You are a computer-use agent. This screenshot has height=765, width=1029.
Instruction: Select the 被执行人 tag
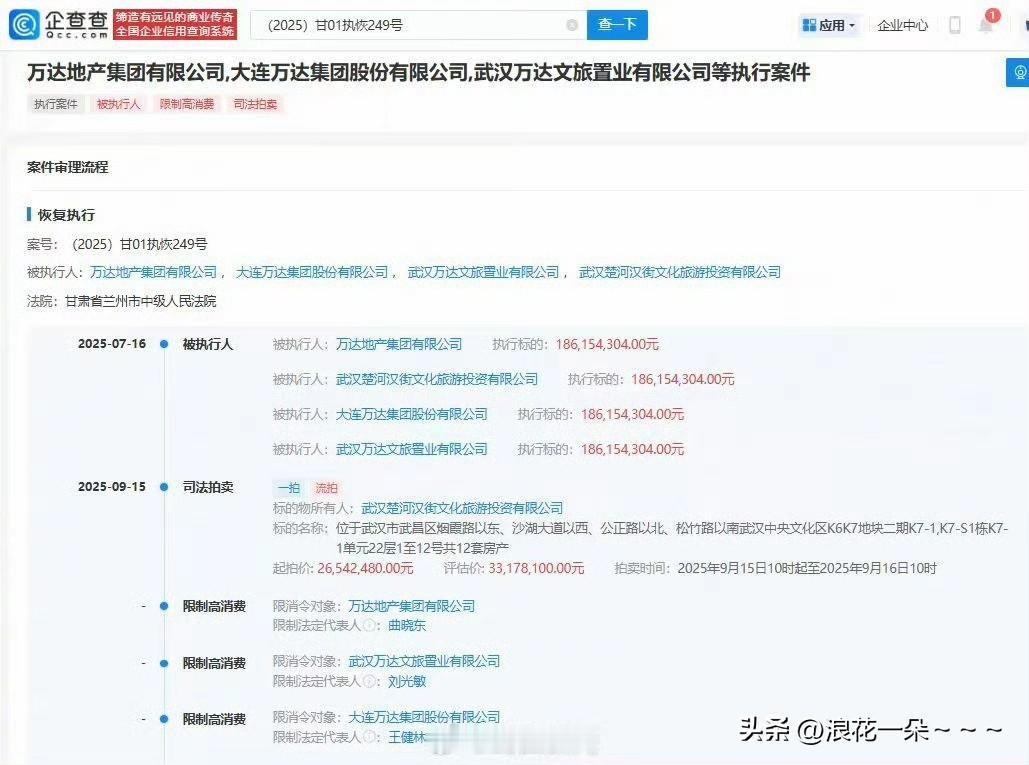click(x=119, y=104)
